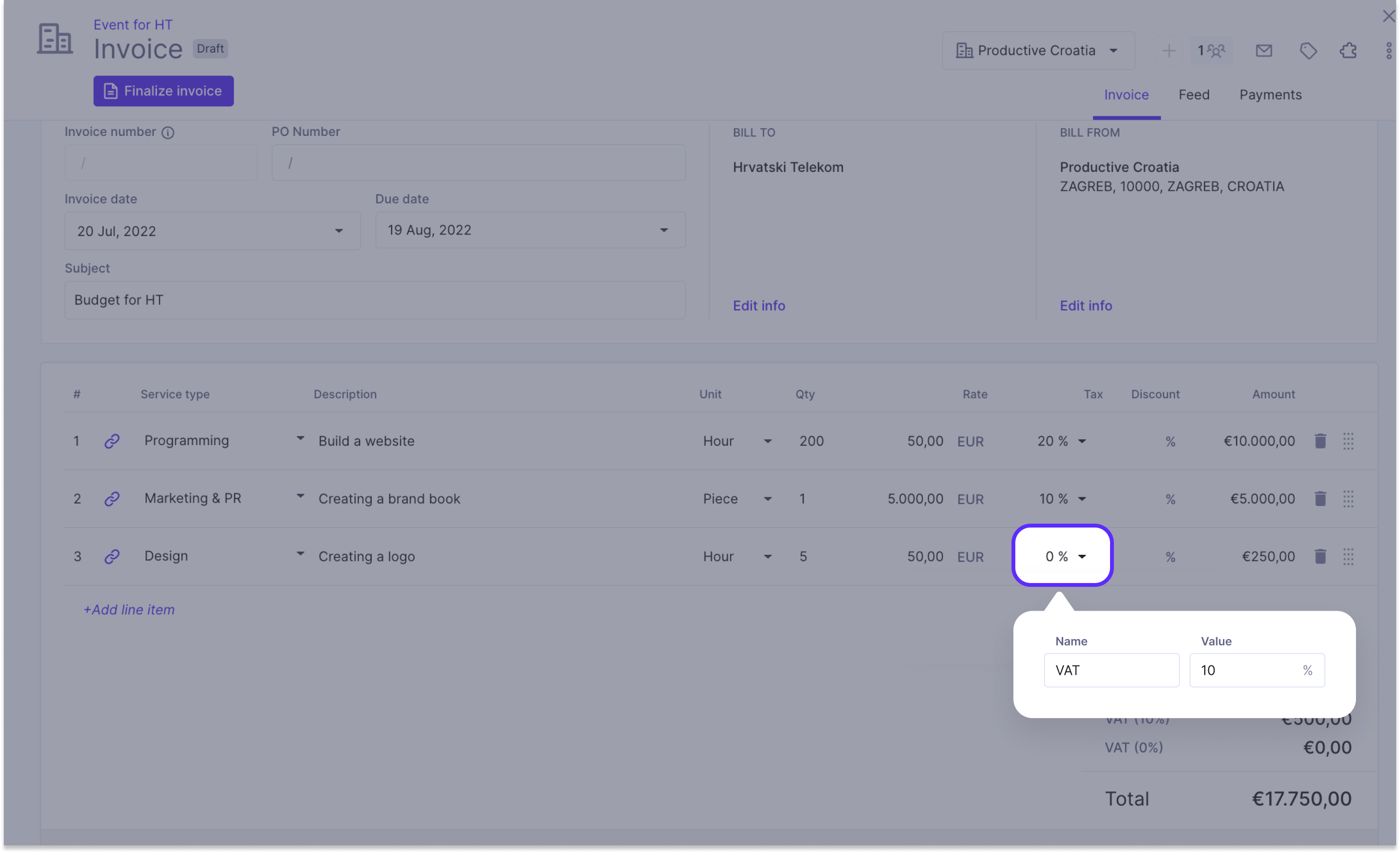The width and height of the screenshot is (1400, 853).
Task: Click quantity 5 on Design row
Action: (803, 556)
